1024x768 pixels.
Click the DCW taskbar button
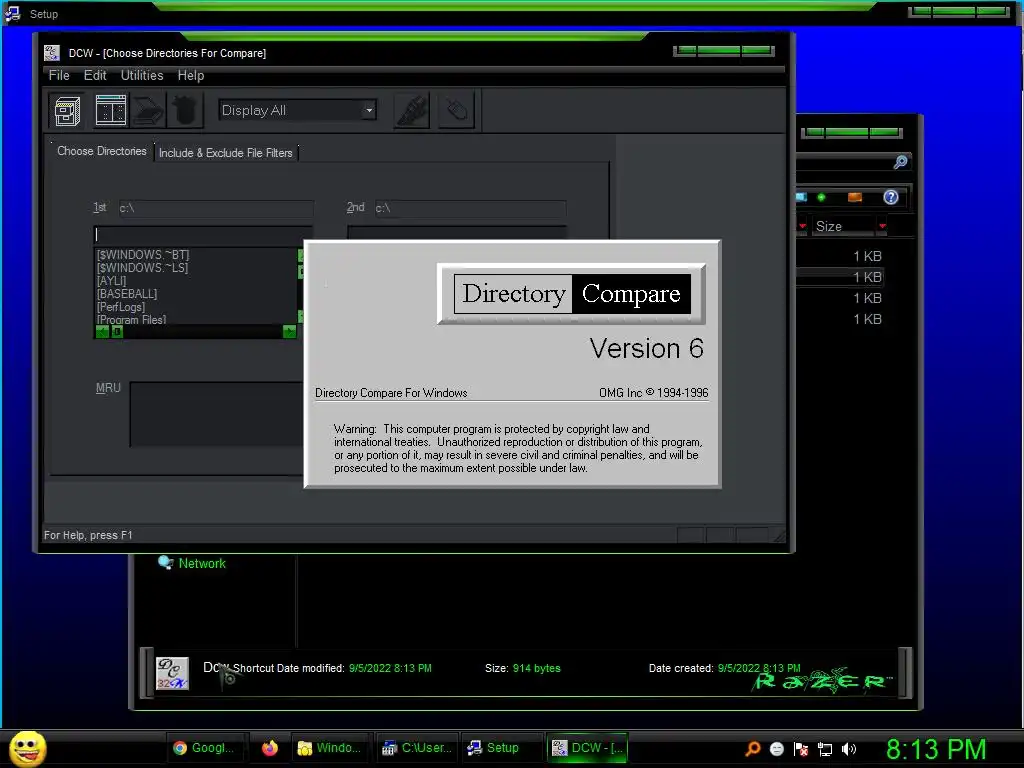point(586,748)
